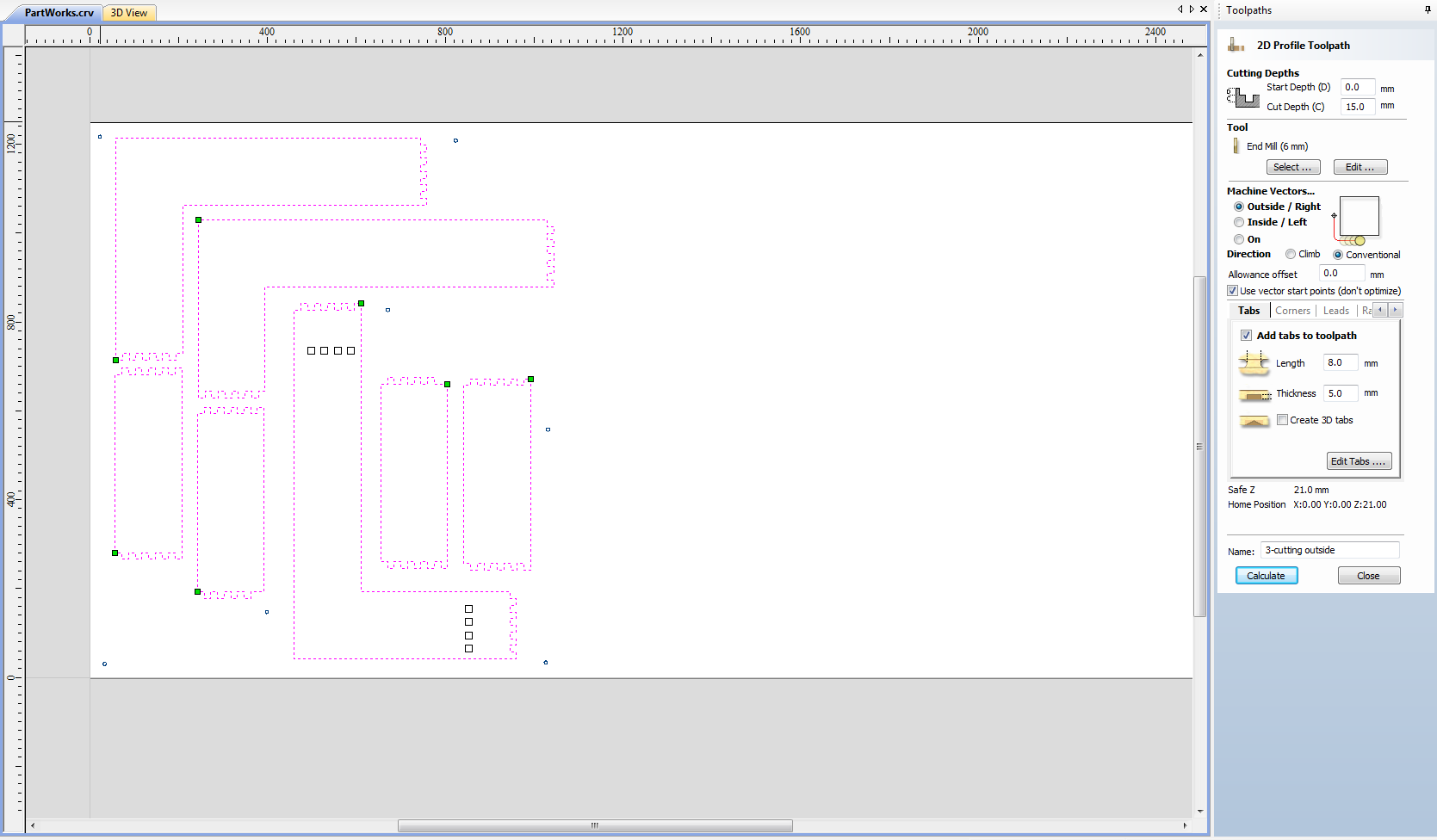This screenshot has height=840, width=1437.
Task: Click the 3D tabs illustration icon
Action: coord(1254,421)
